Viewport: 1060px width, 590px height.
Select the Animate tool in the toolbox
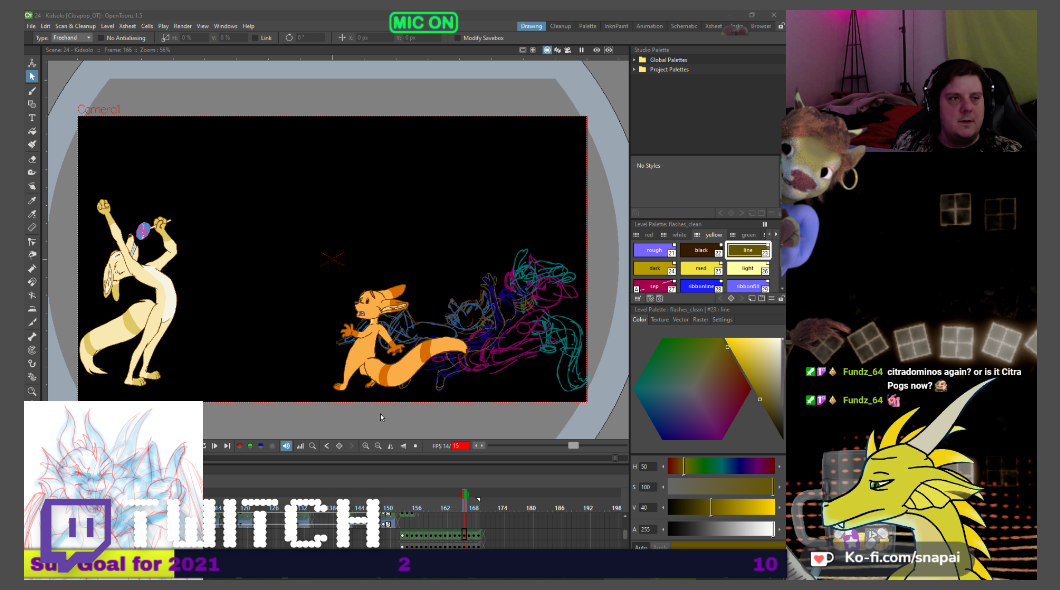(x=32, y=63)
